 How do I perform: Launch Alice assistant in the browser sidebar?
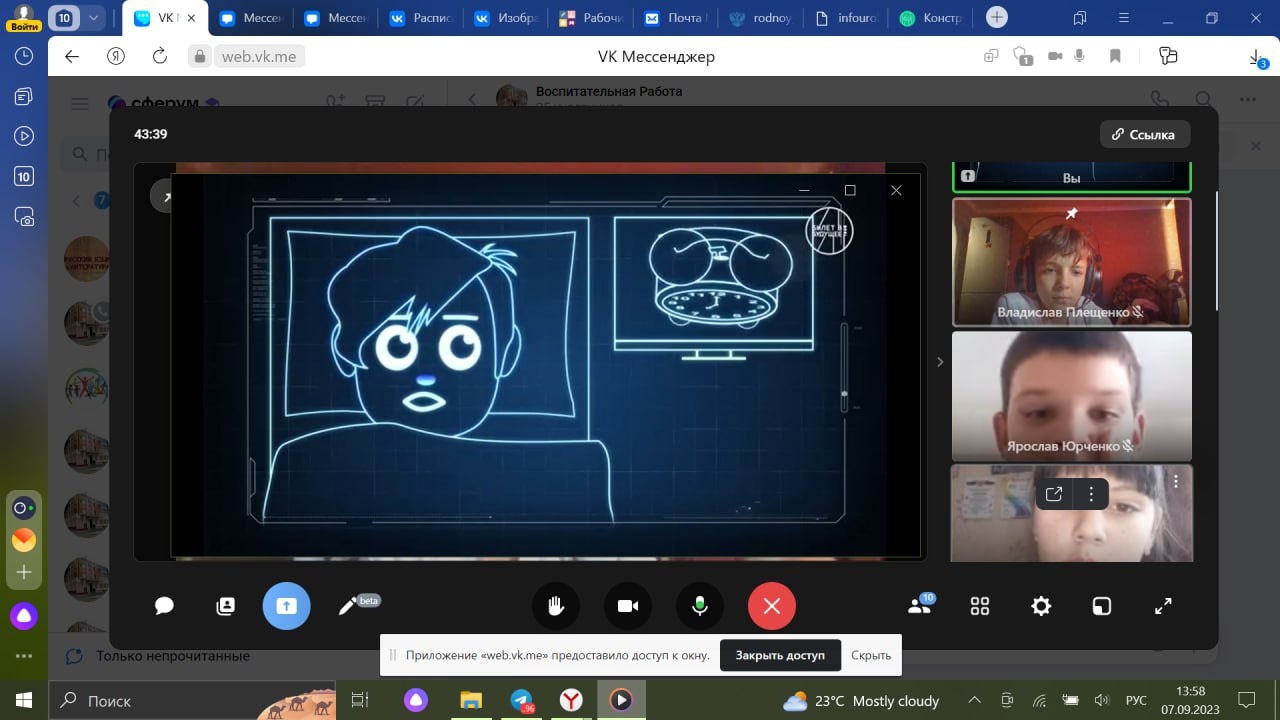pyautogui.click(x=24, y=615)
